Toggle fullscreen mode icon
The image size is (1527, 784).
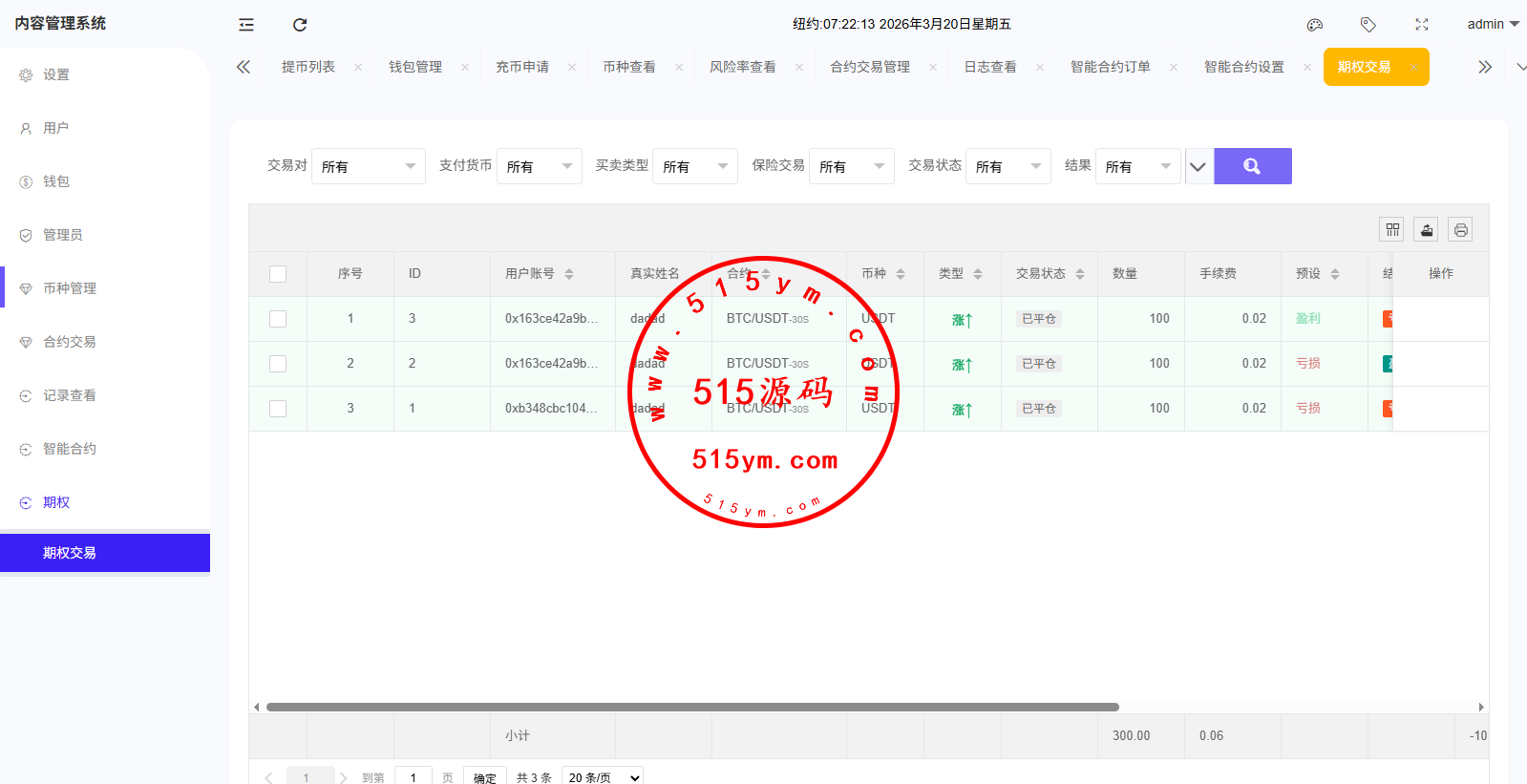[x=1422, y=25]
